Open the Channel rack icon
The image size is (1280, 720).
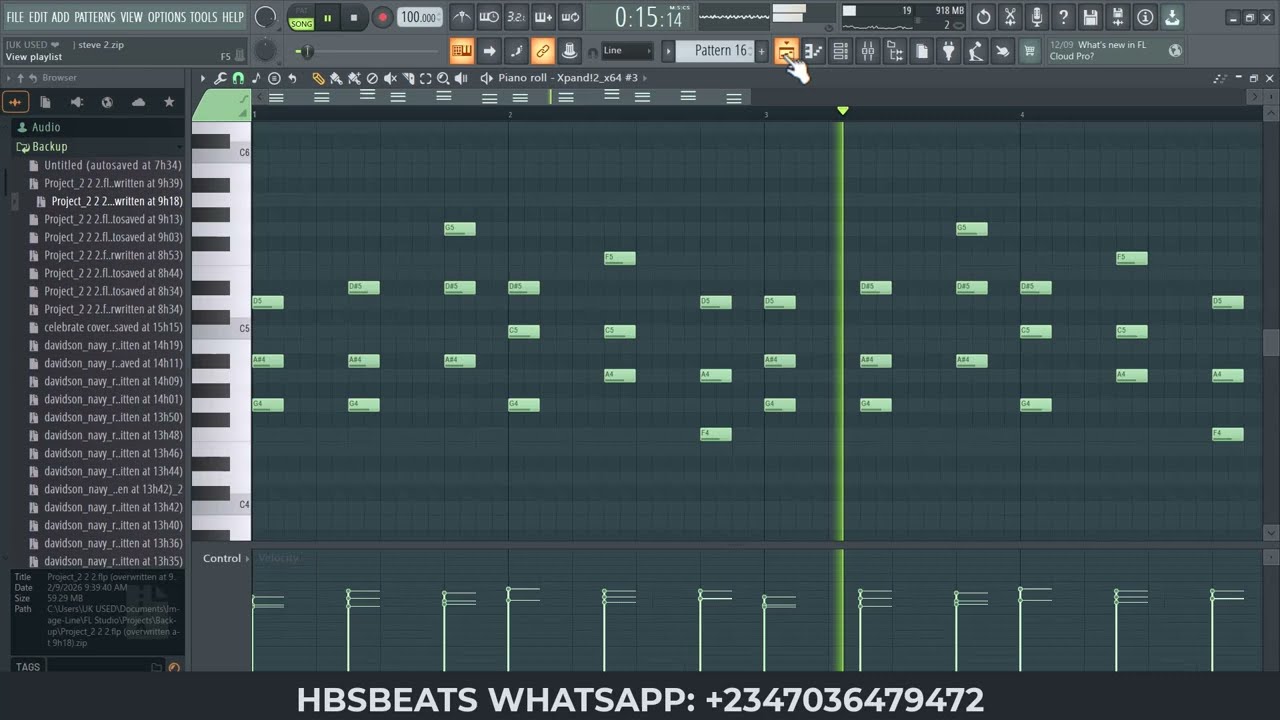pos(840,51)
